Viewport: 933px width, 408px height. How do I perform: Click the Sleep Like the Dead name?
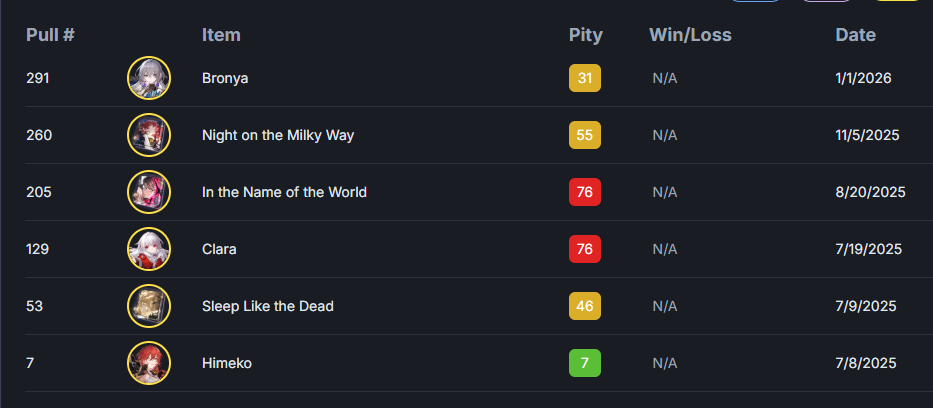267,306
